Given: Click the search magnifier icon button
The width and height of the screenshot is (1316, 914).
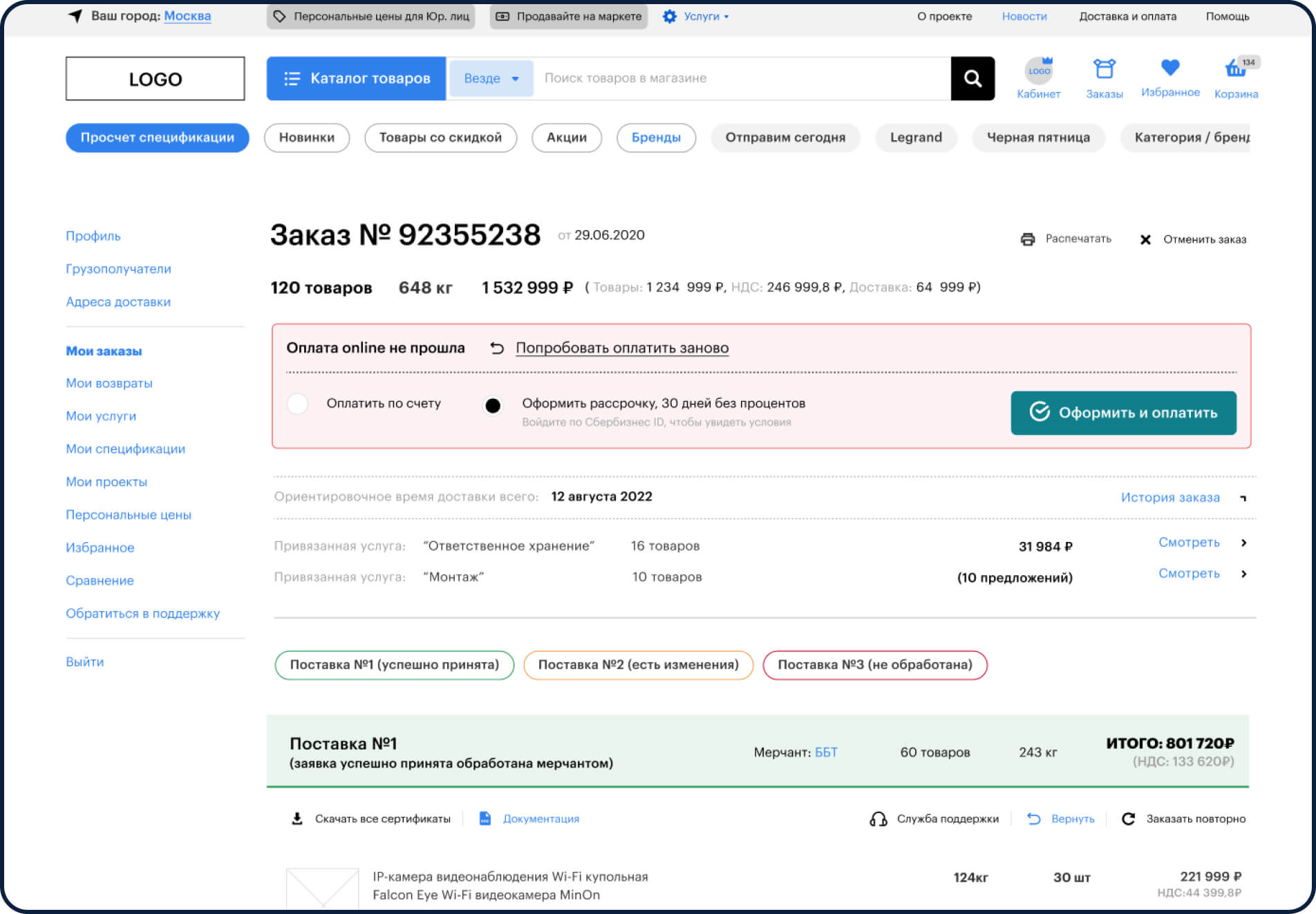Looking at the screenshot, I should click(x=972, y=79).
